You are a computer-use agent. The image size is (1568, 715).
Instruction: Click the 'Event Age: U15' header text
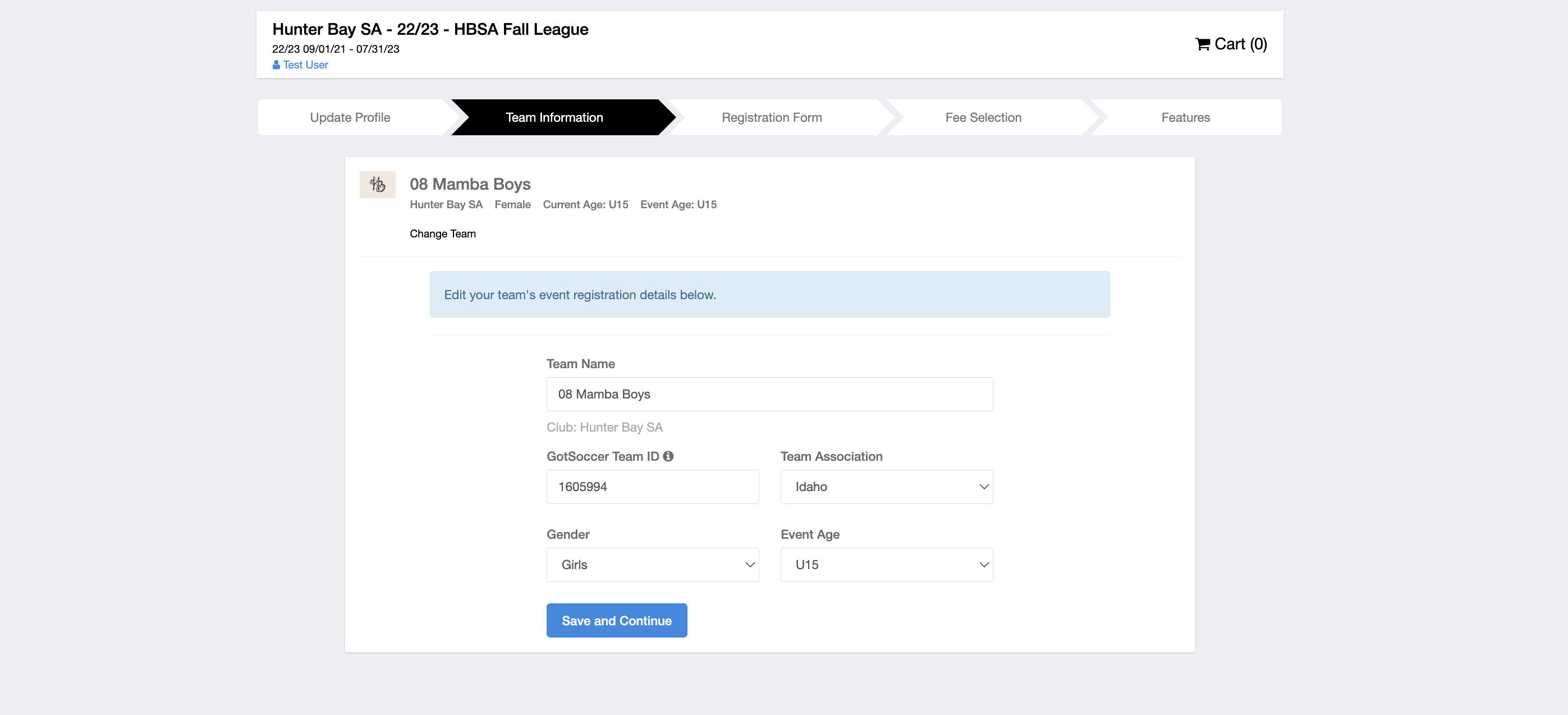[x=678, y=204]
